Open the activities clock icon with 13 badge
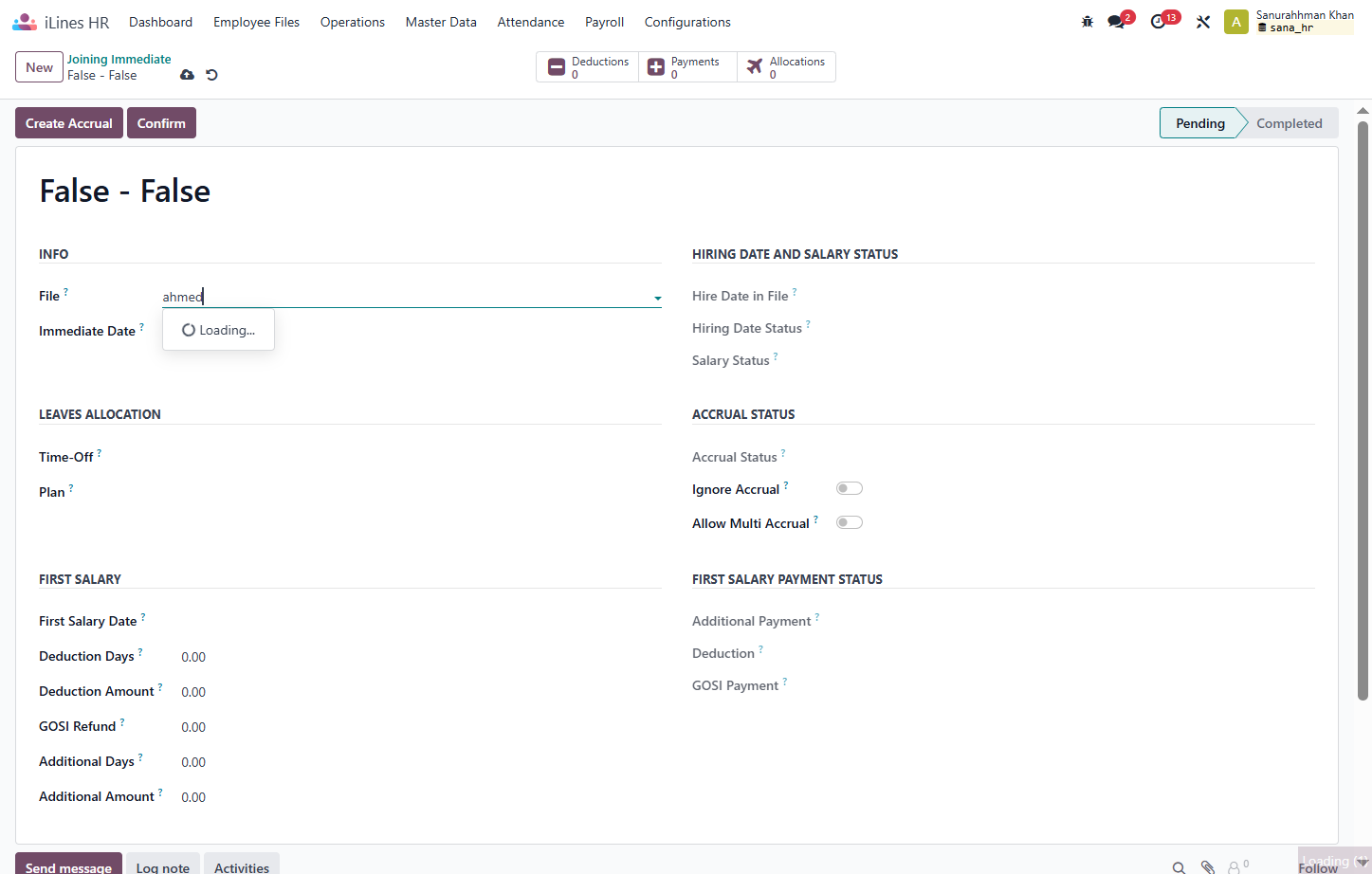The height and width of the screenshot is (874, 1372). 1159,22
